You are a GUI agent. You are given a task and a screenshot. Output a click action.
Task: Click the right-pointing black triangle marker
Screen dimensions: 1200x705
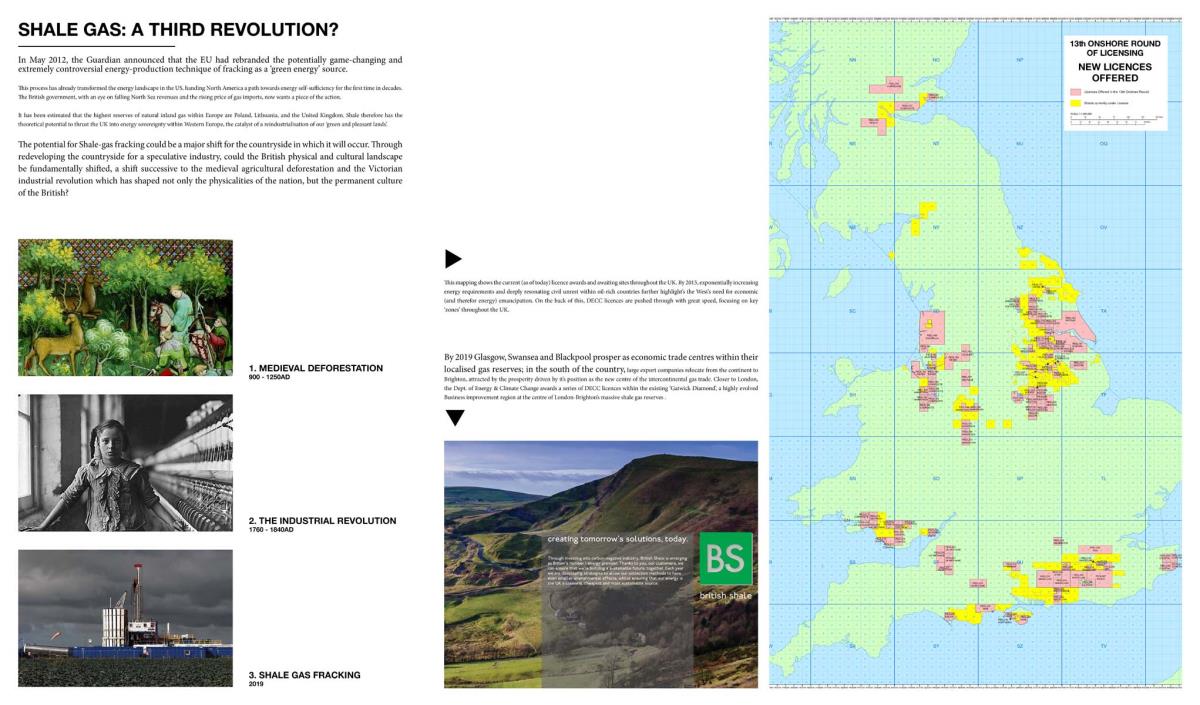click(x=452, y=259)
